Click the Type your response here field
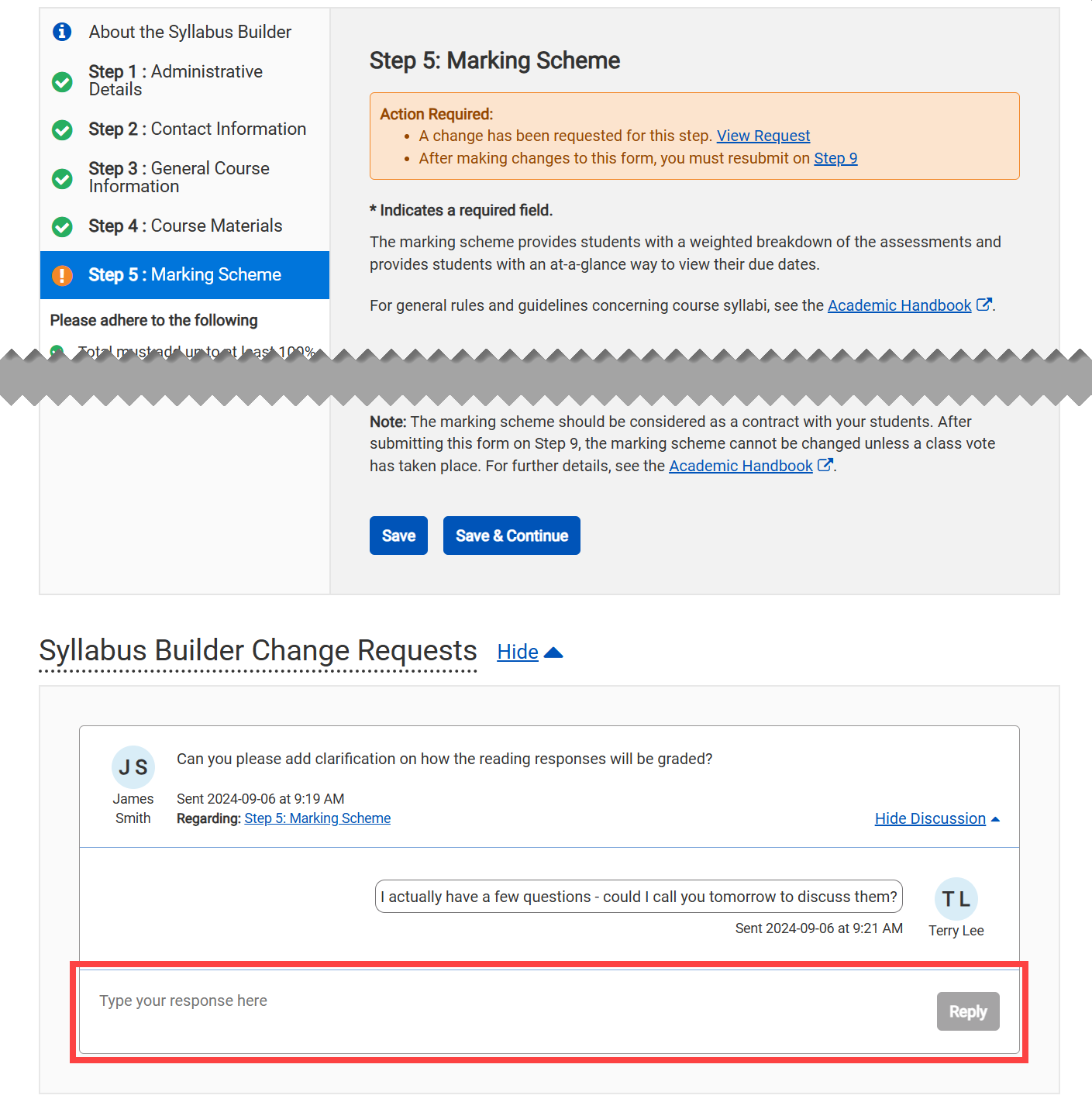This screenshot has height=1109, width=1092. point(508,1011)
